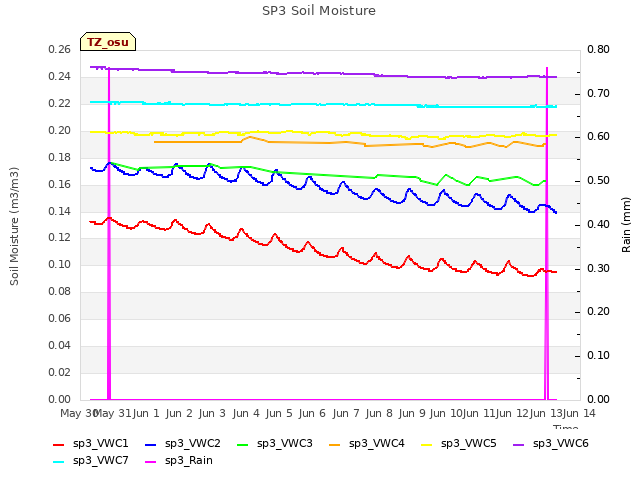
Task: Select the sp3_VWC7 legend label
Action: pos(100,460)
